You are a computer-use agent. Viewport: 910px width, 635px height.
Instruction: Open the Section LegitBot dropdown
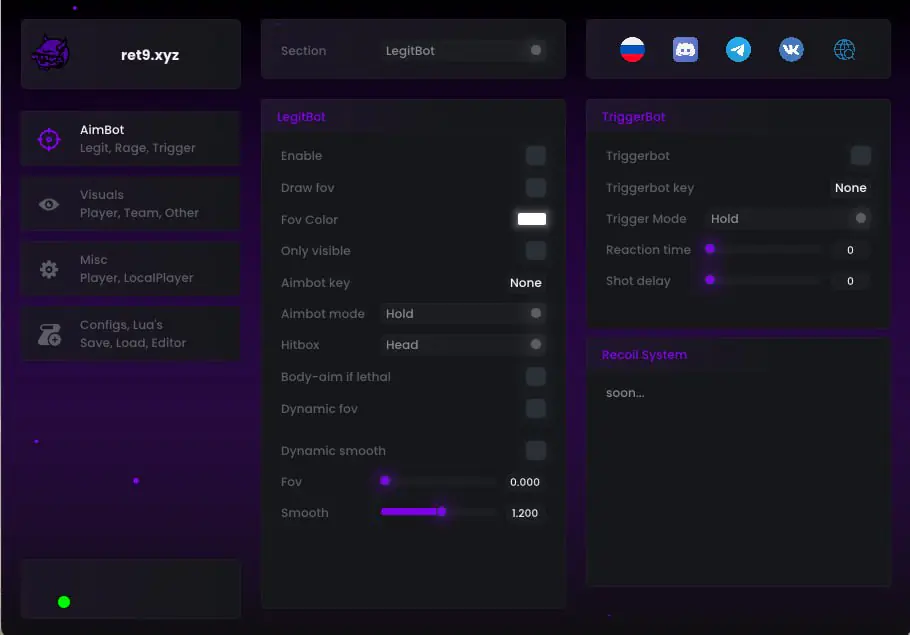463,50
